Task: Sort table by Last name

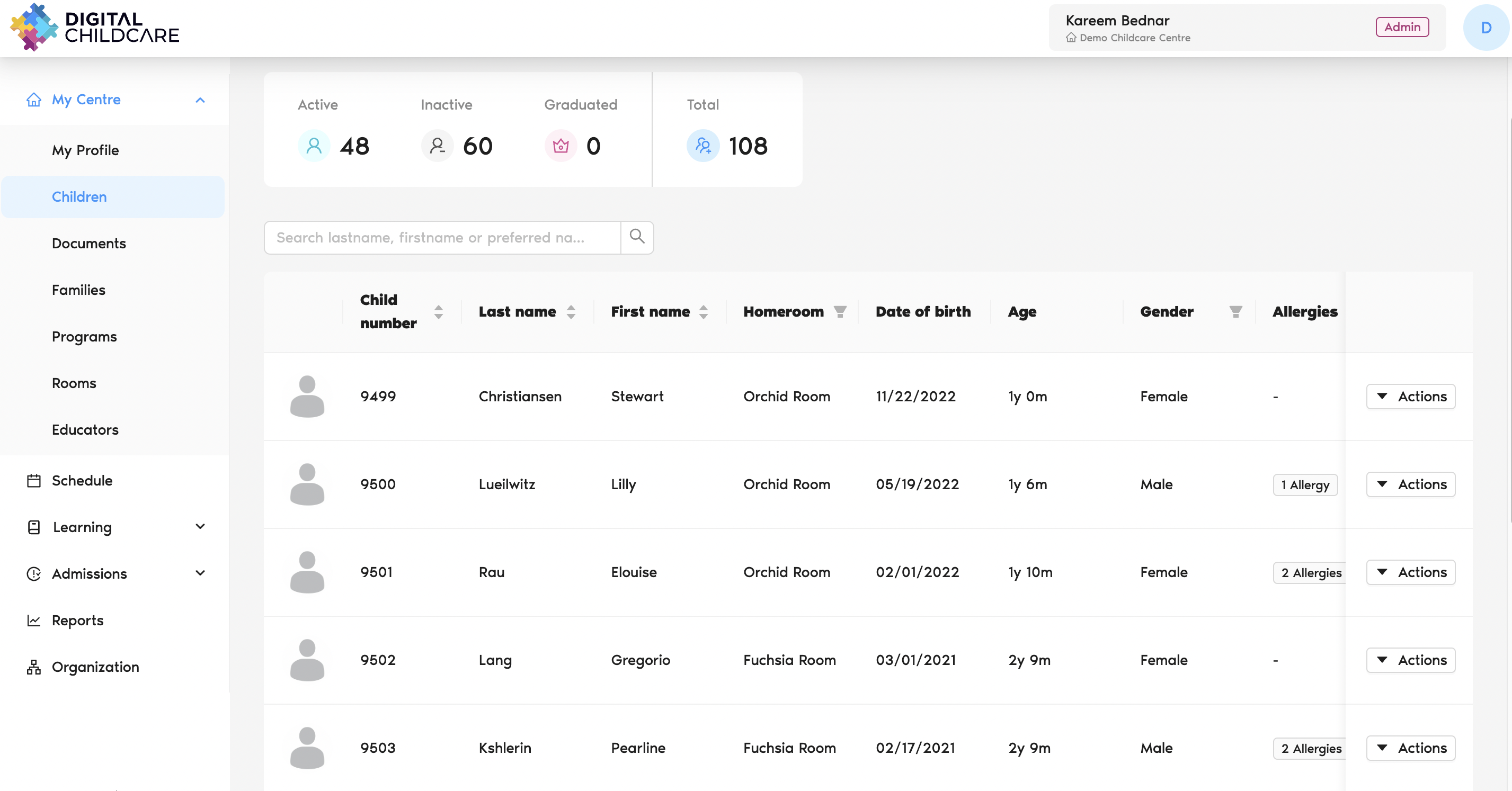Action: pyautogui.click(x=571, y=312)
